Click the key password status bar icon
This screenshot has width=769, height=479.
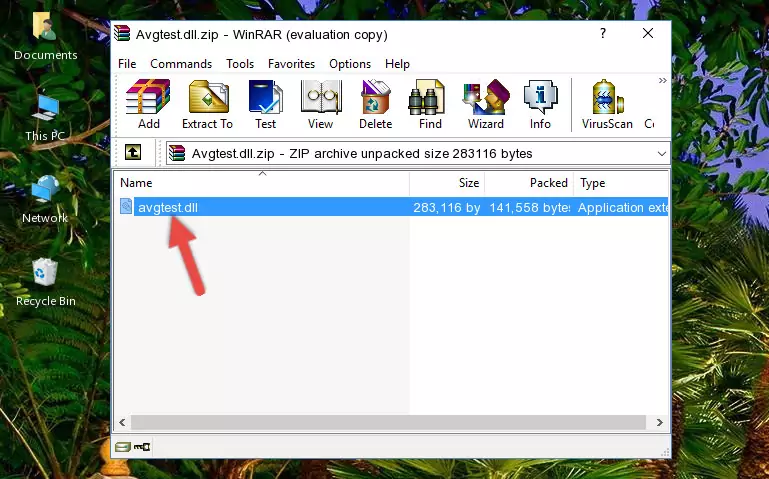pos(142,447)
